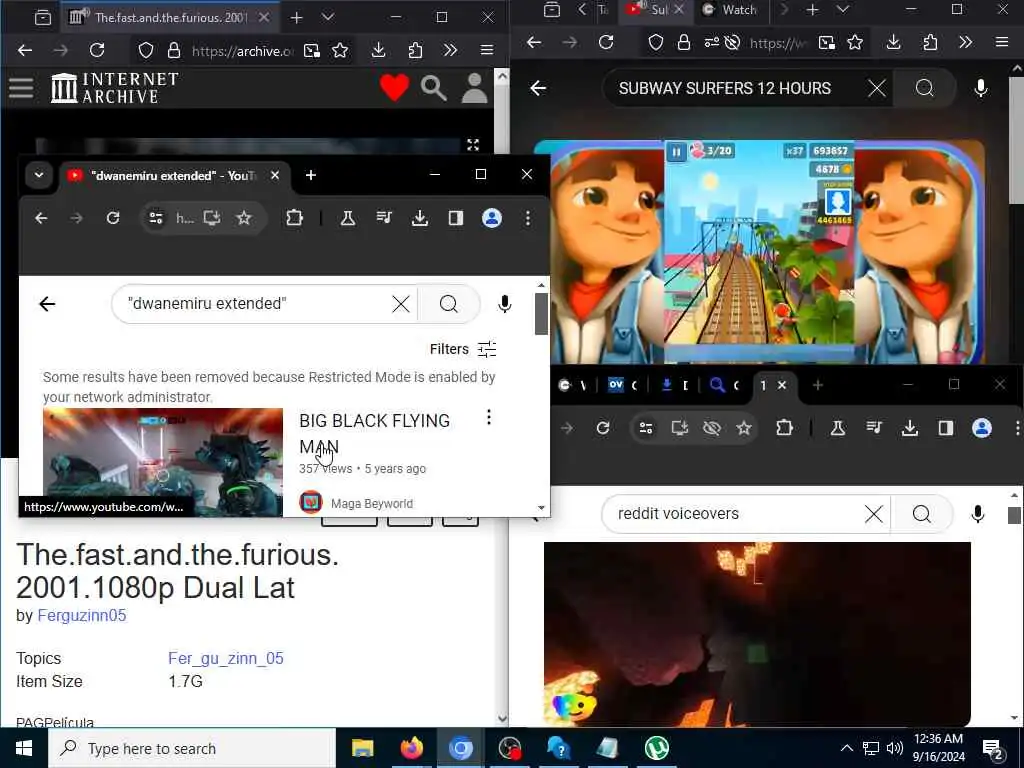Click install app icon in dwanemiru Chrome address bar
The width and height of the screenshot is (1024, 768).
(x=212, y=218)
